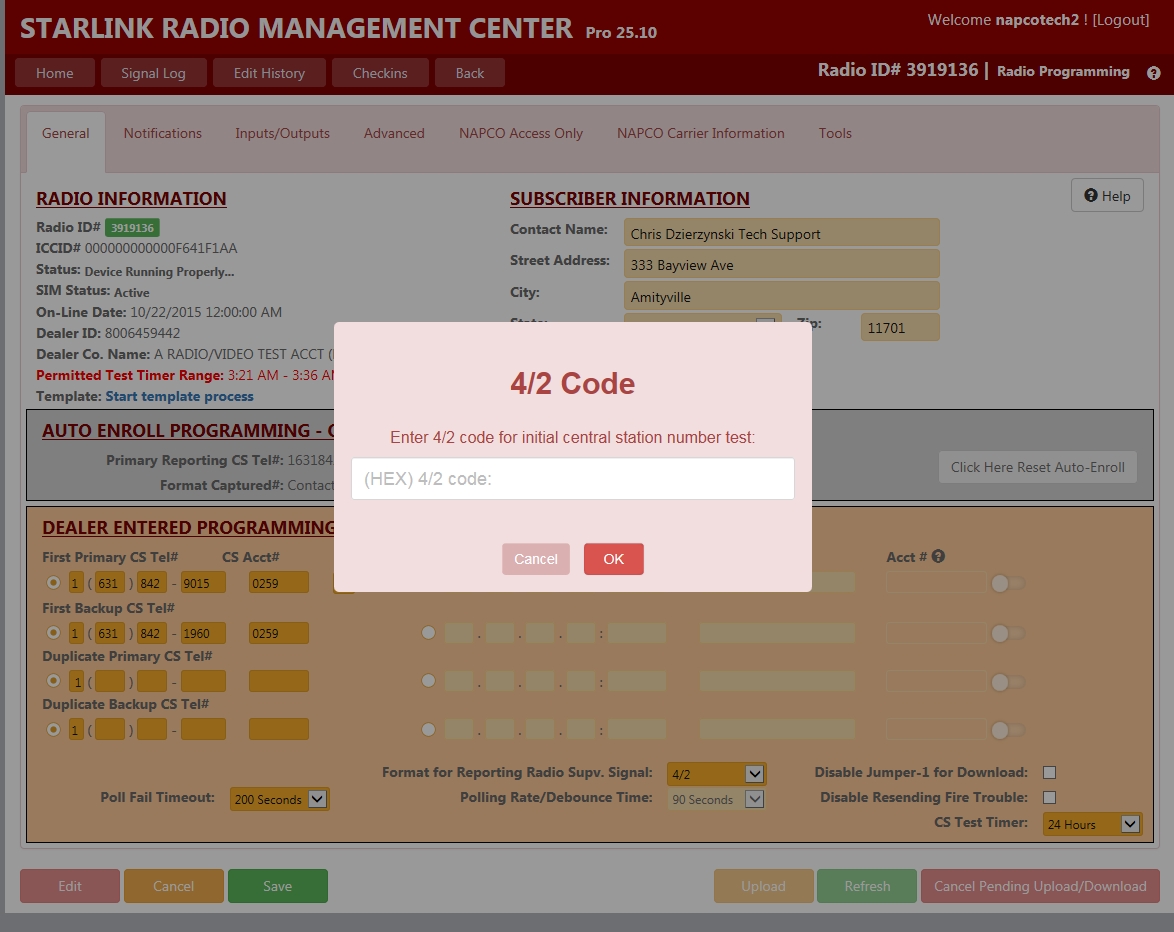
Task: Click the Duplicate Backup CS Acct# empty field
Action: (279, 729)
